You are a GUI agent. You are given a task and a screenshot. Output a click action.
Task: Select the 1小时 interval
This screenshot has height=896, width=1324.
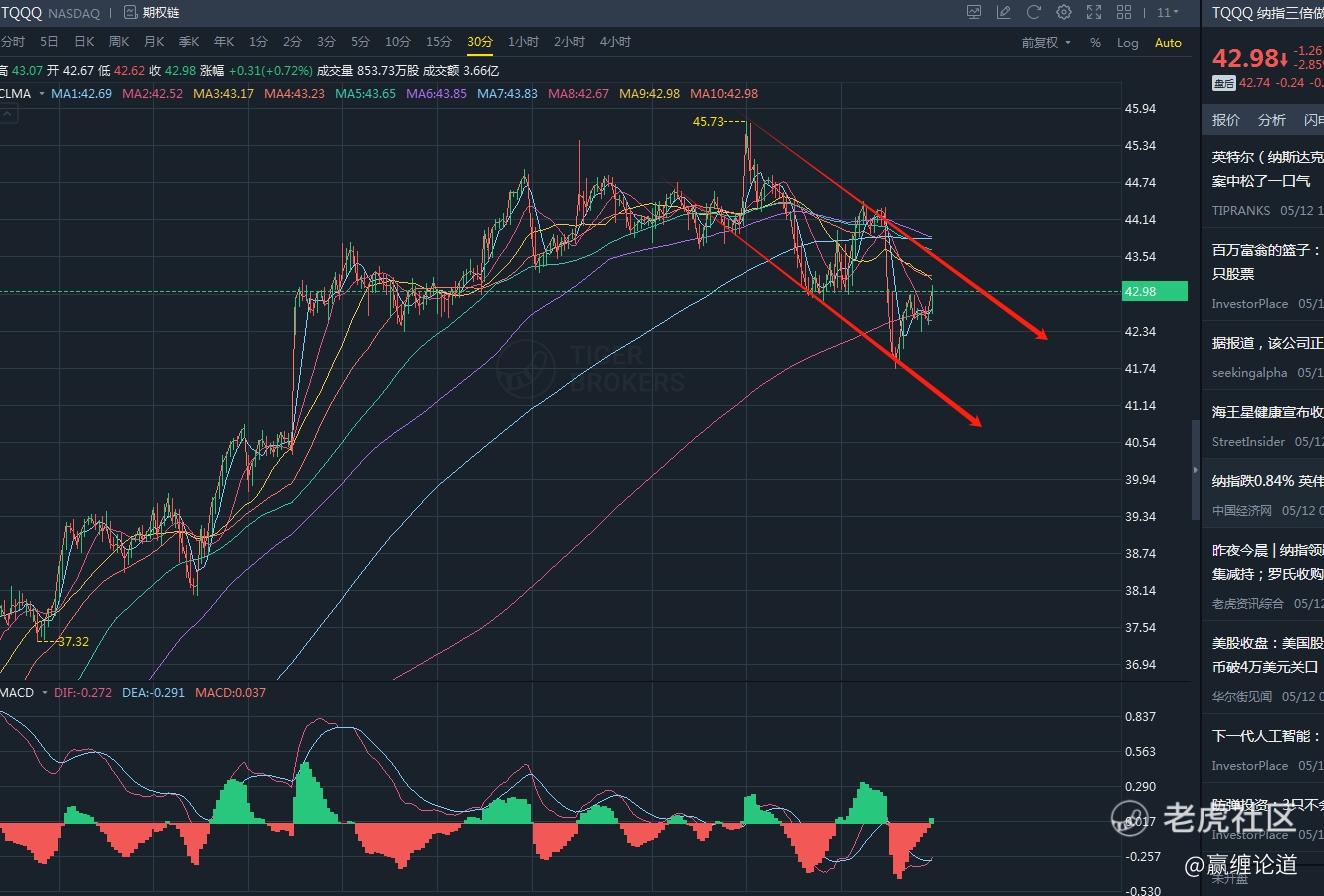coord(523,42)
